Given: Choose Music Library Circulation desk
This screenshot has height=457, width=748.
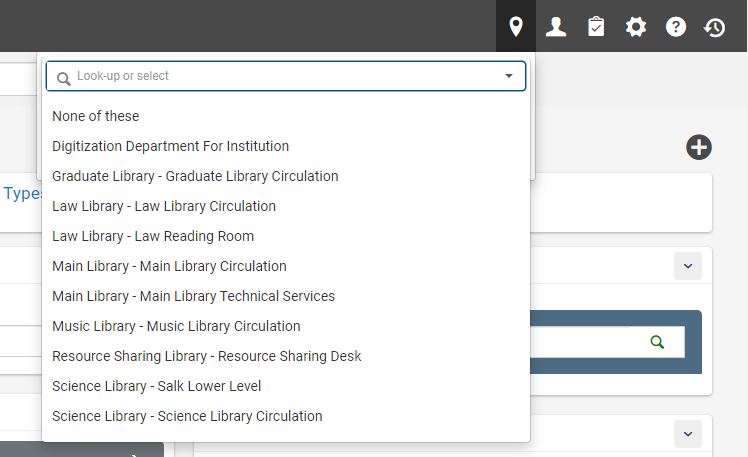Looking at the screenshot, I should click(176, 326).
